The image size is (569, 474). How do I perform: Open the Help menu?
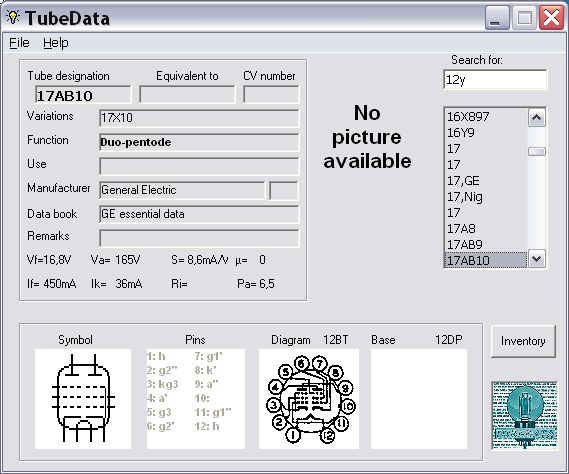tap(56, 43)
